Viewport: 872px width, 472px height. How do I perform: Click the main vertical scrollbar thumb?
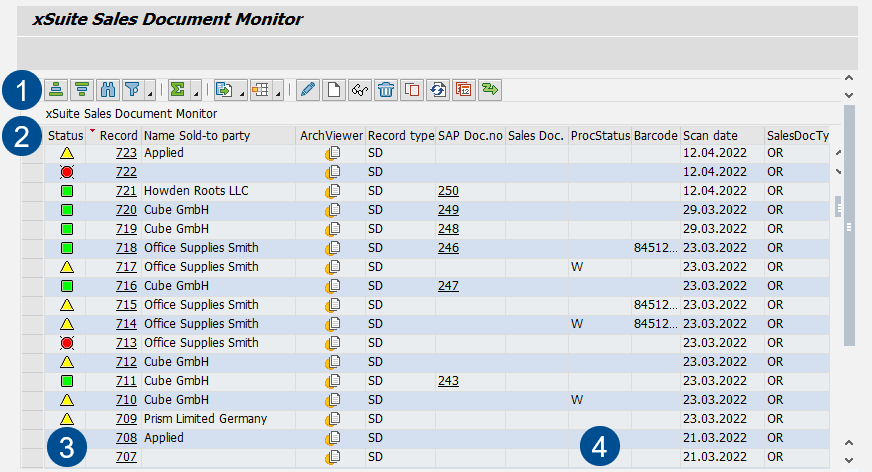(849, 225)
